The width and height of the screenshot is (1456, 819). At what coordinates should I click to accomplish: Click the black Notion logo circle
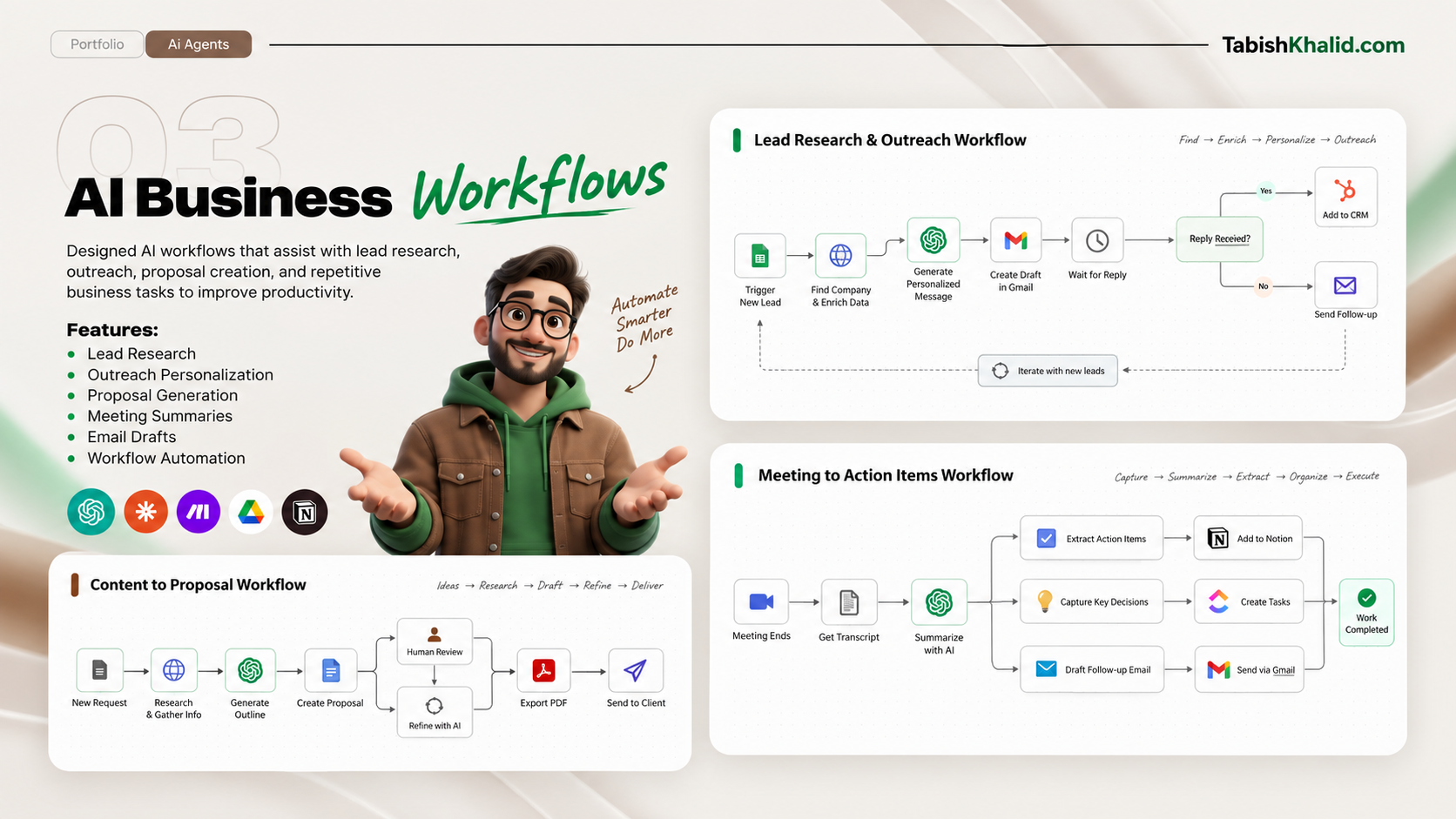[x=305, y=512]
